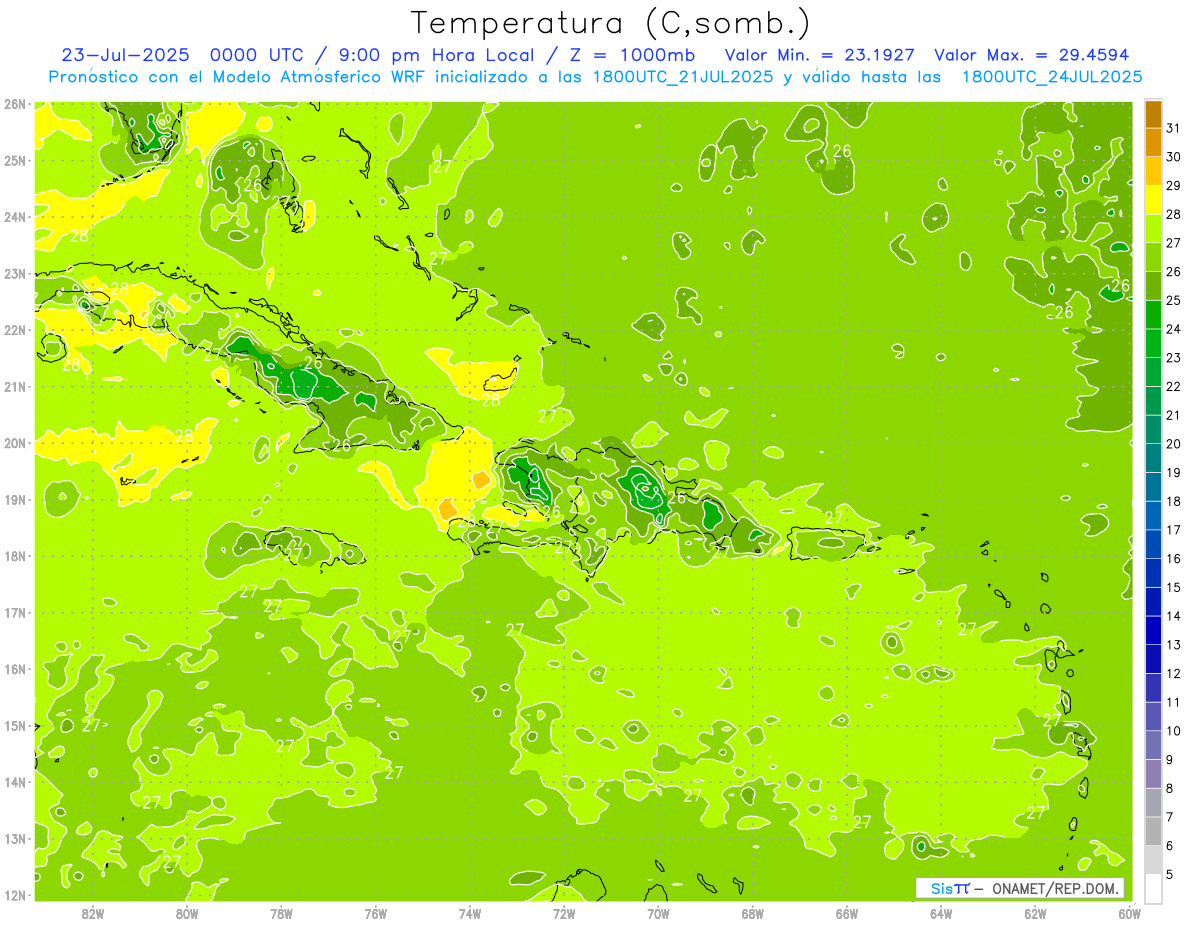Click legend value label "18"

(1173, 501)
